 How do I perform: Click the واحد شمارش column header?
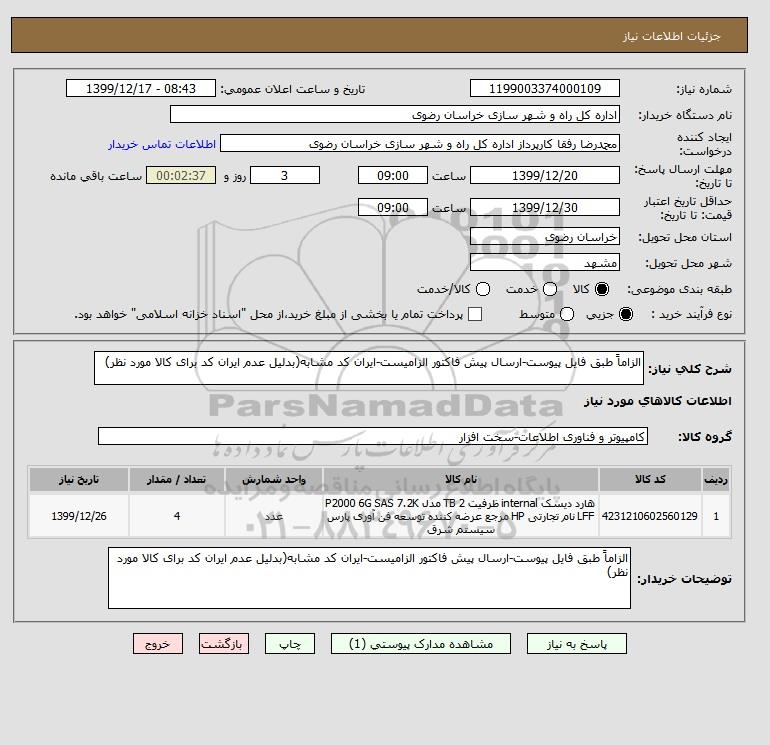click(x=274, y=479)
